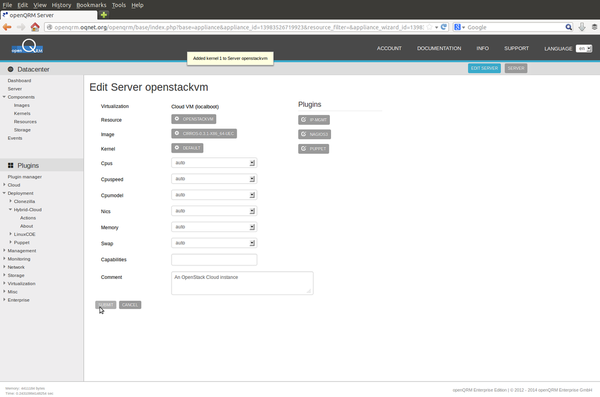Click the browser Home icon
The height and width of the screenshot is (397, 600).
pos(35,27)
